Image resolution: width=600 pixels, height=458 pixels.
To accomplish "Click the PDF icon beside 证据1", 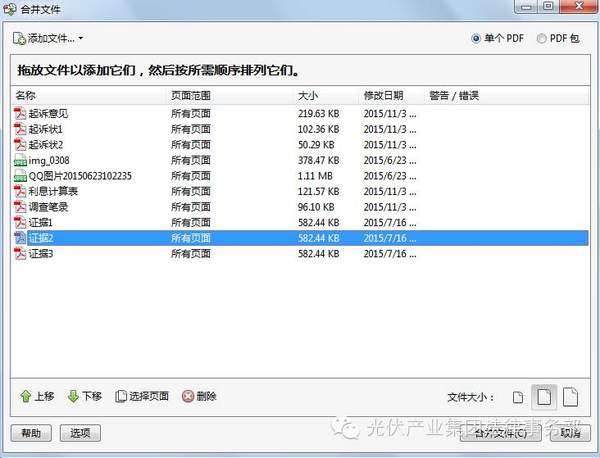I will pyautogui.click(x=20, y=222).
